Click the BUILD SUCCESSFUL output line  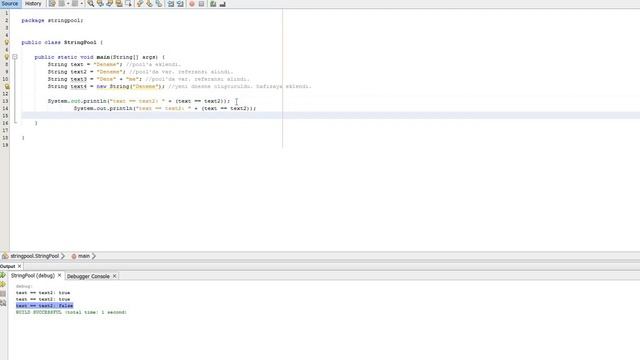pyautogui.click(x=71, y=312)
